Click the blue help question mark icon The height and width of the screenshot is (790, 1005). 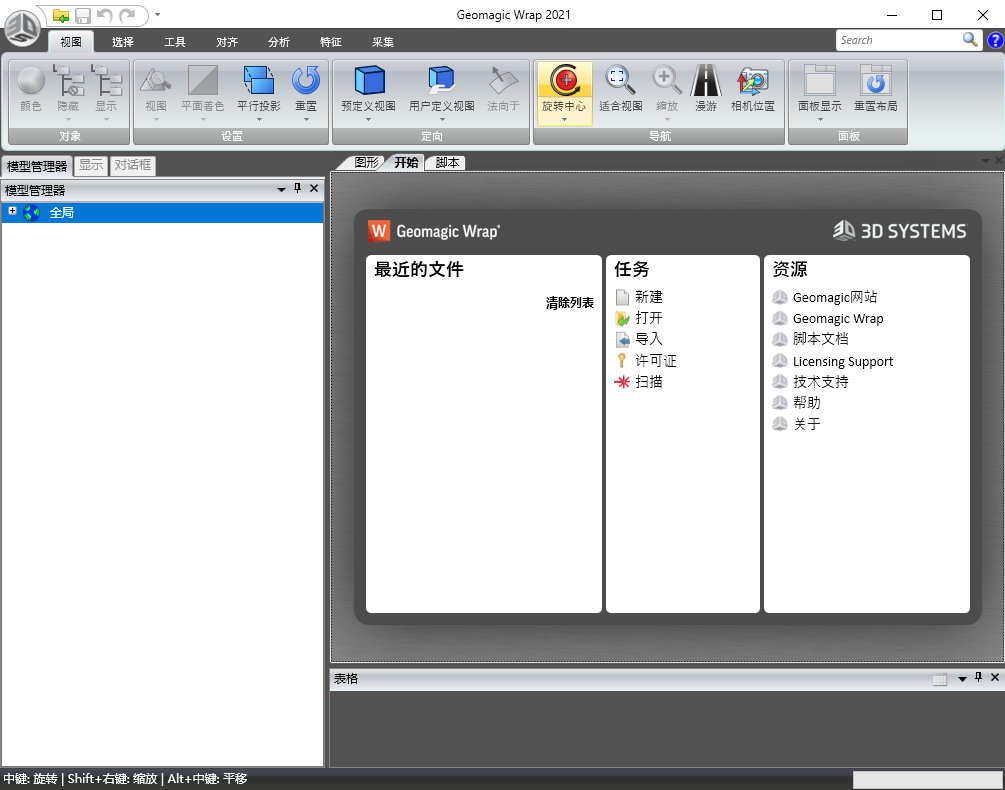pyautogui.click(x=995, y=40)
